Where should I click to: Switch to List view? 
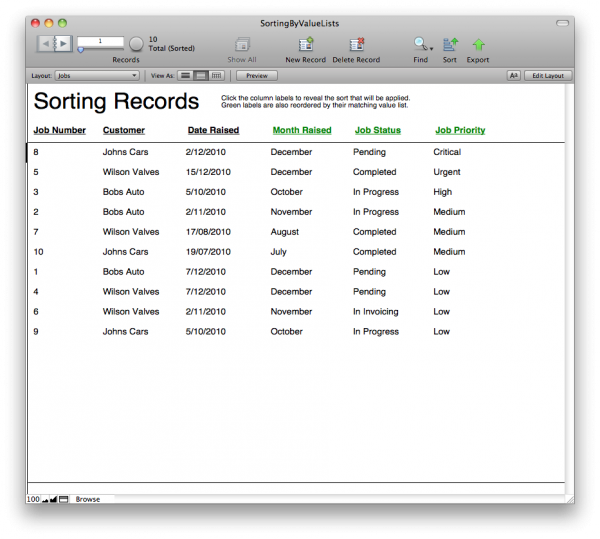pos(201,76)
